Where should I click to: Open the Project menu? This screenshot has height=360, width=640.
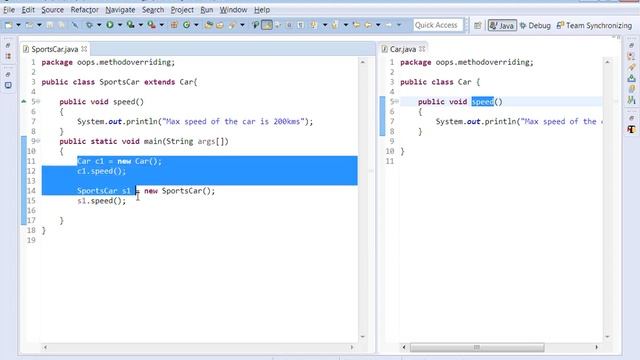(x=182, y=10)
